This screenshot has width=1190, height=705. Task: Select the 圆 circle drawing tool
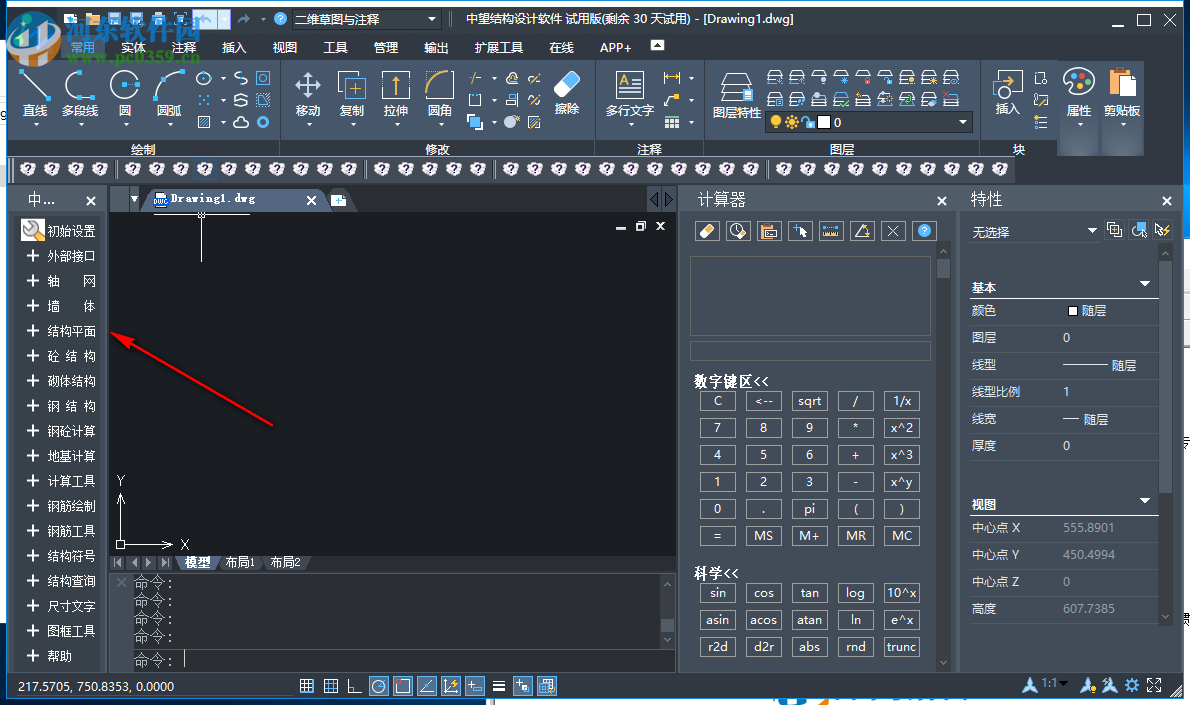tap(125, 94)
